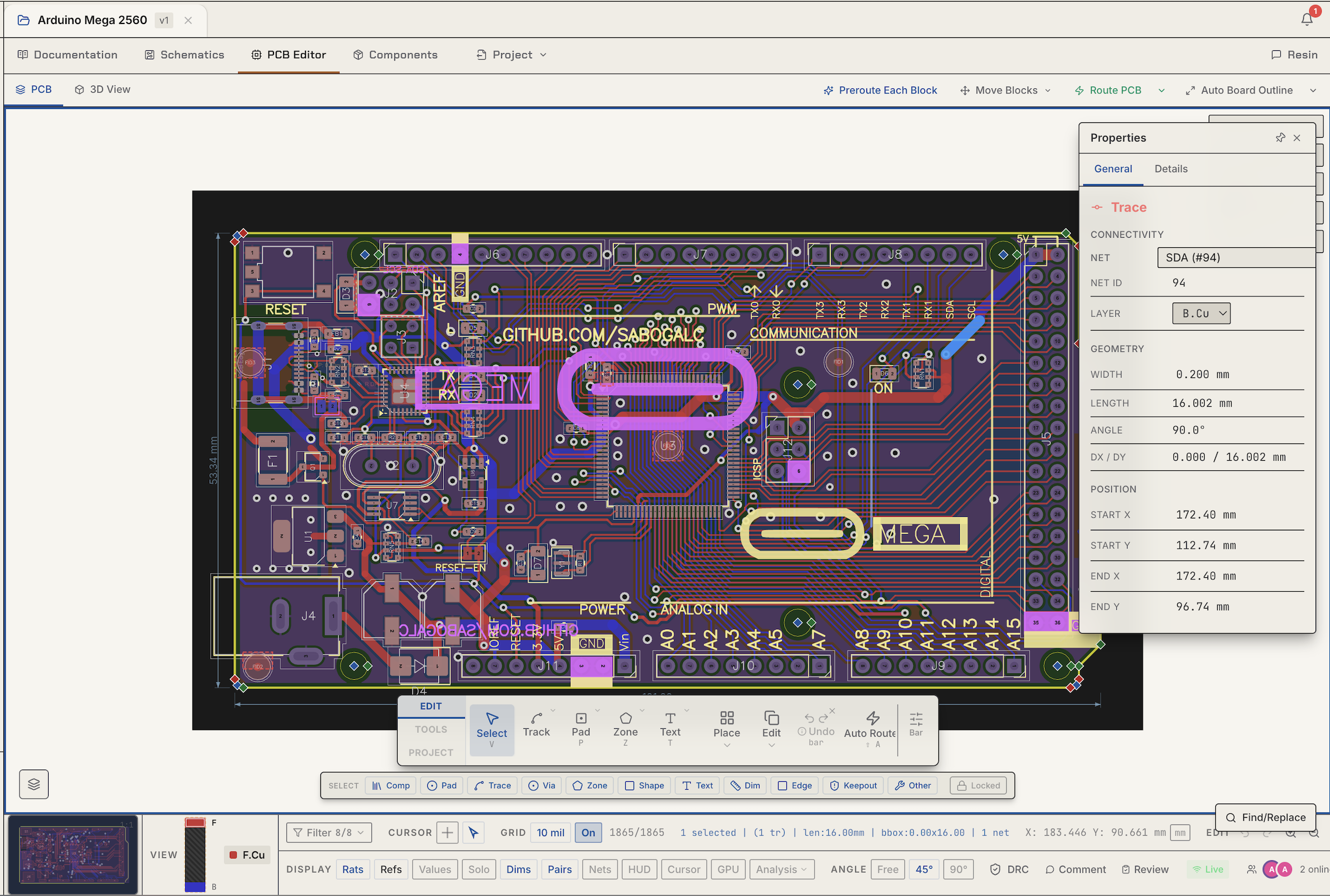Click the 10 mil grid size
1330x896 pixels.
coord(550,833)
